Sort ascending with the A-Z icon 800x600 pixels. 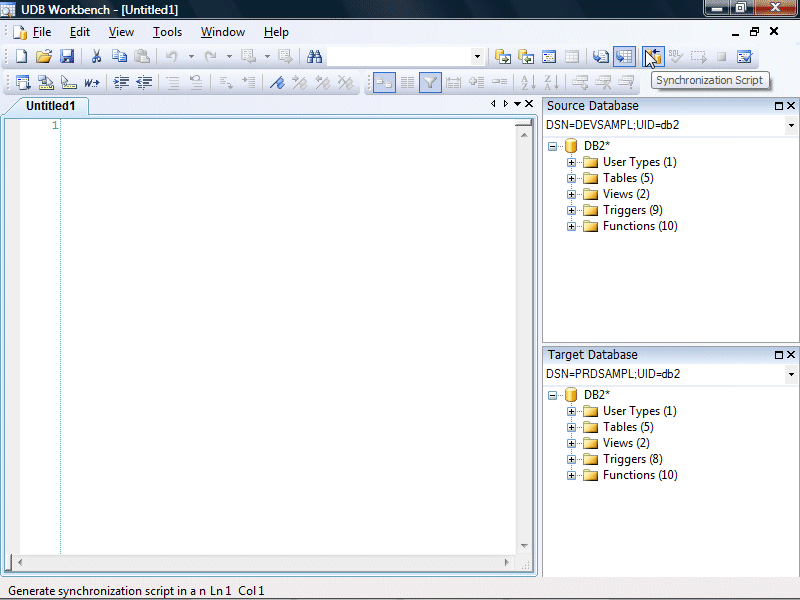tap(528, 82)
